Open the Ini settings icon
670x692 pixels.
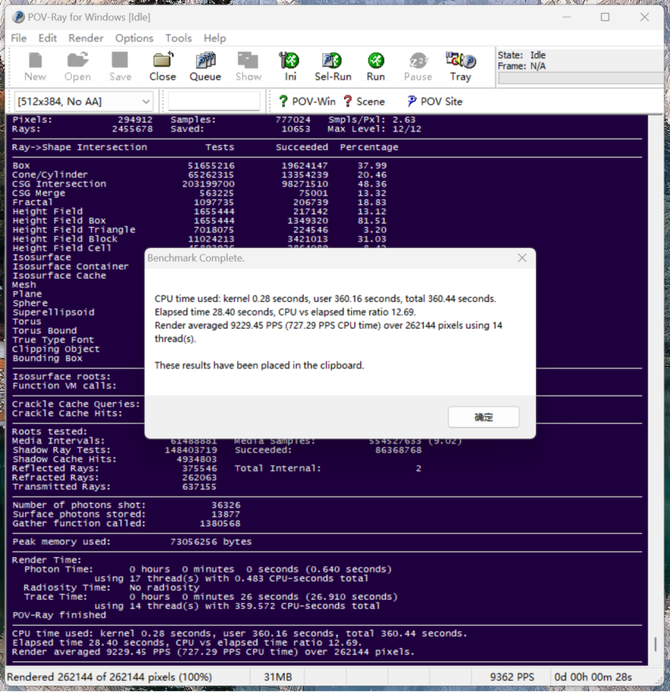coord(290,67)
